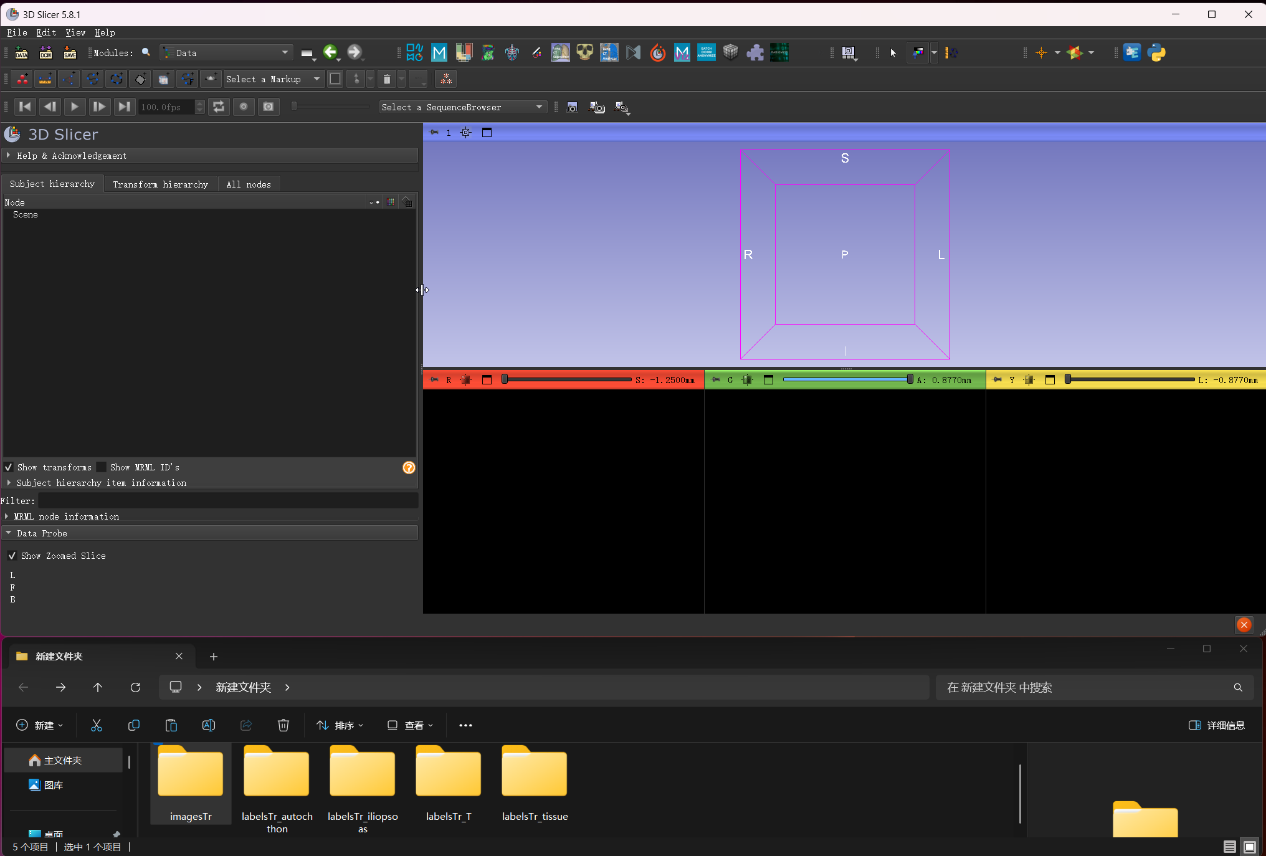Click the yellow slice offset slider
This screenshot has width=1266, height=856.
click(x=1130, y=380)
